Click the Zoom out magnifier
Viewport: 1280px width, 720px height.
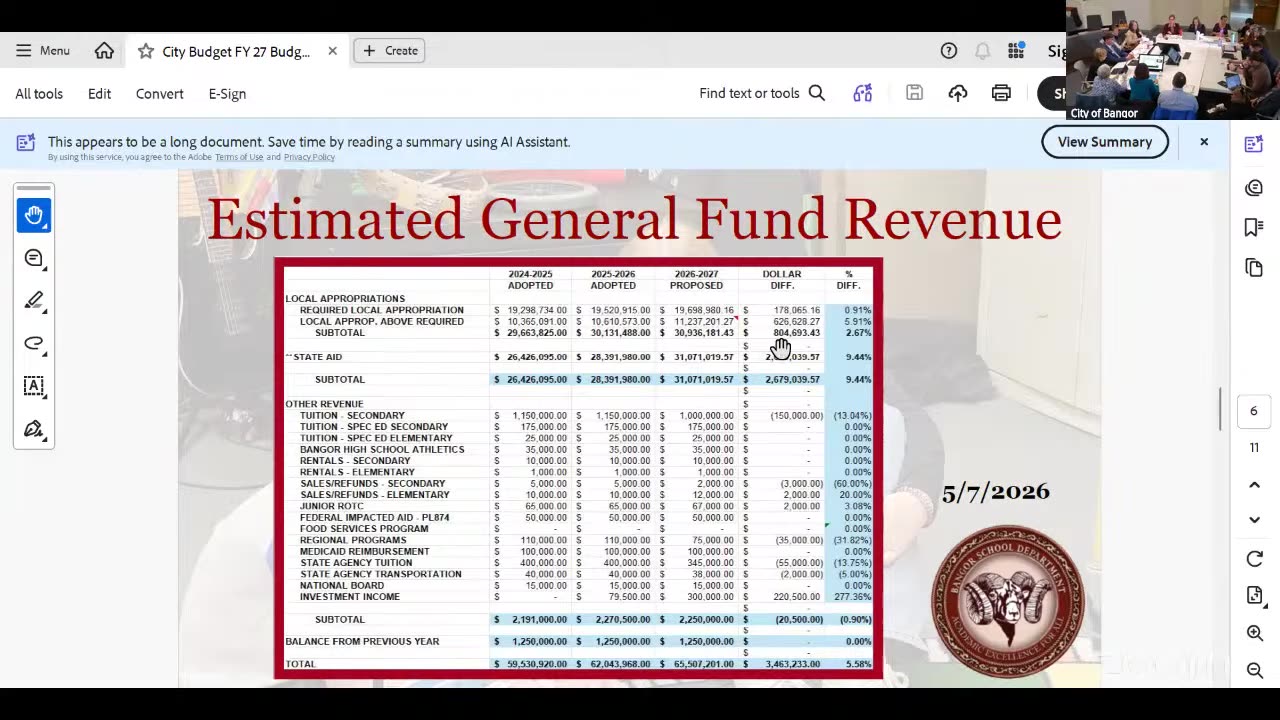(1254, 670)
